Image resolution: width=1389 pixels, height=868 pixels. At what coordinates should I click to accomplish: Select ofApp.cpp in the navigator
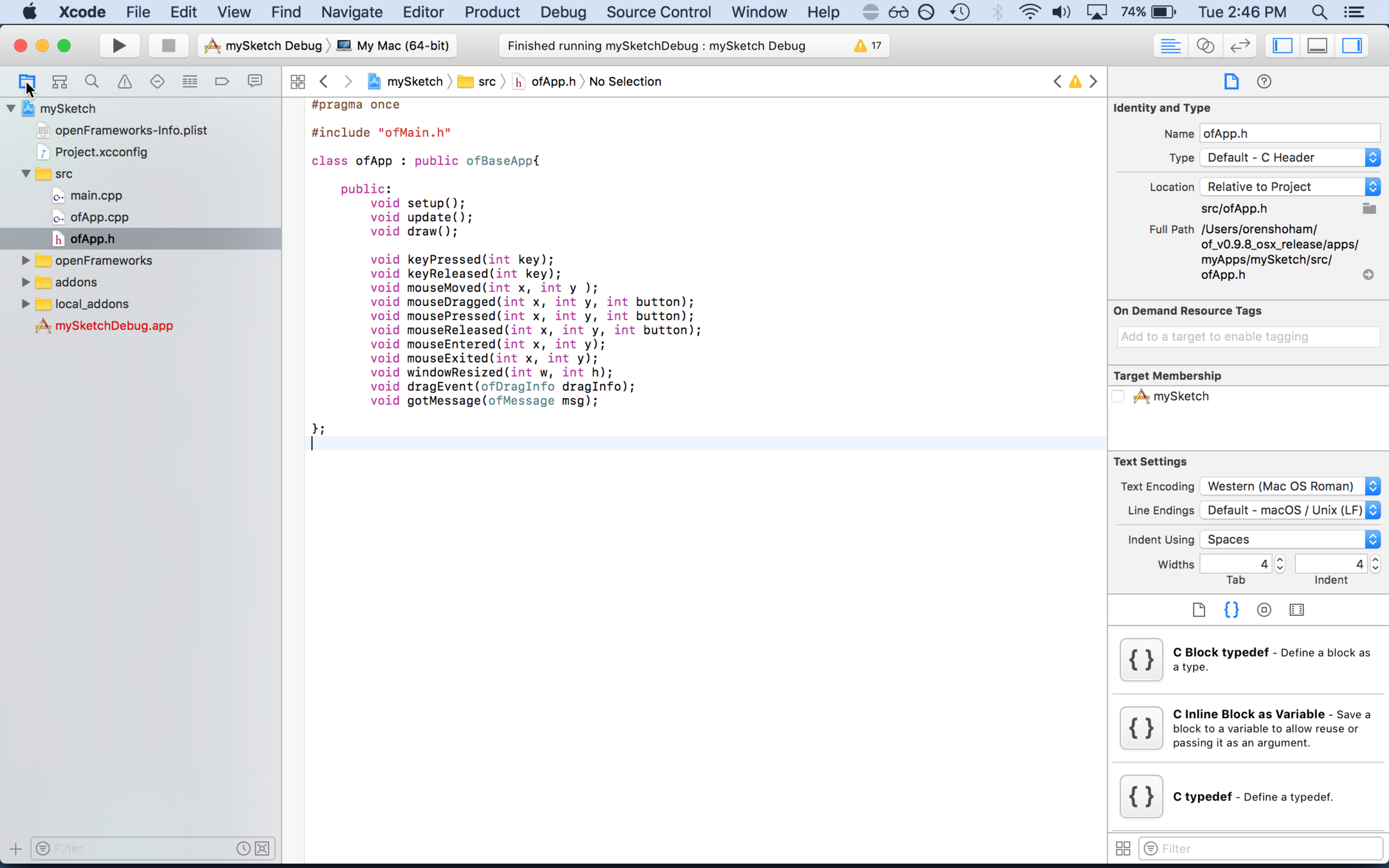[99, 217]
